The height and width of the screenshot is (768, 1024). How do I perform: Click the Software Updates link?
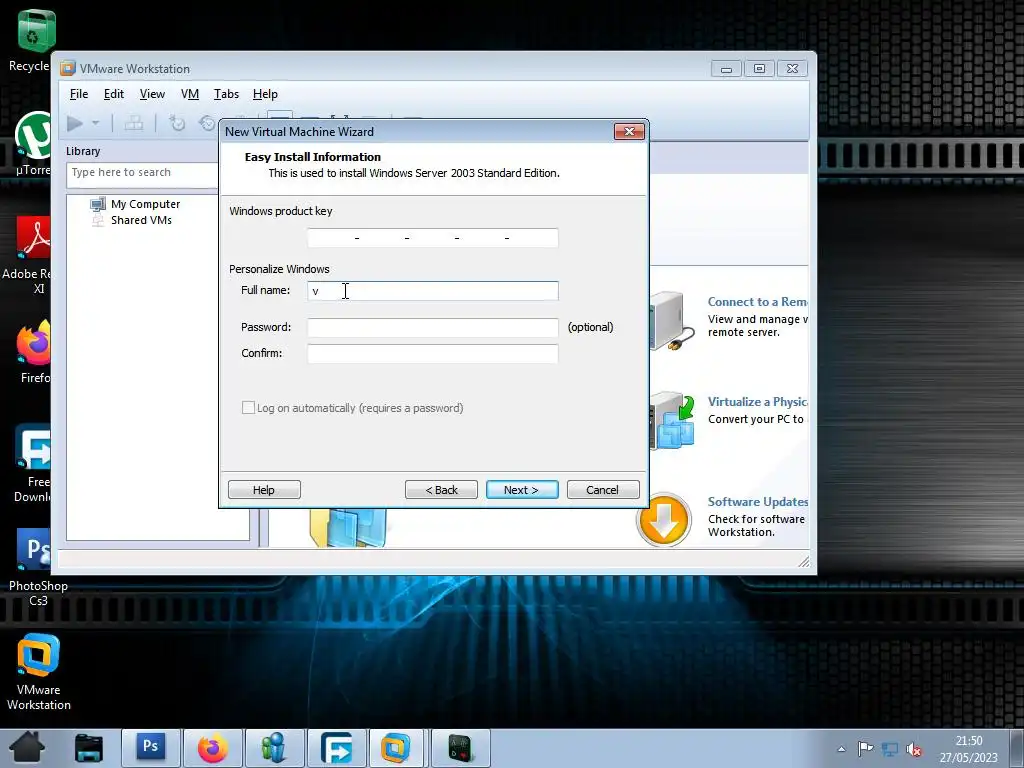(758, 502)
